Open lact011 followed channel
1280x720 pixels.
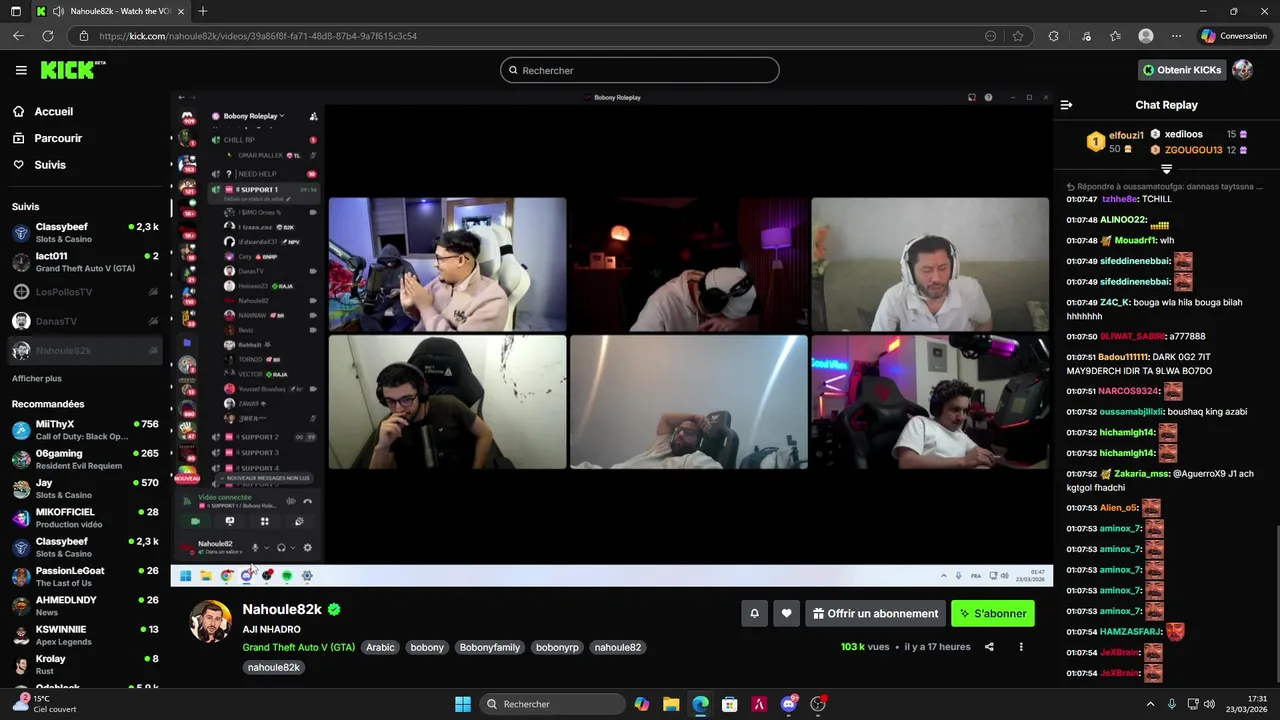pos(85,262)
